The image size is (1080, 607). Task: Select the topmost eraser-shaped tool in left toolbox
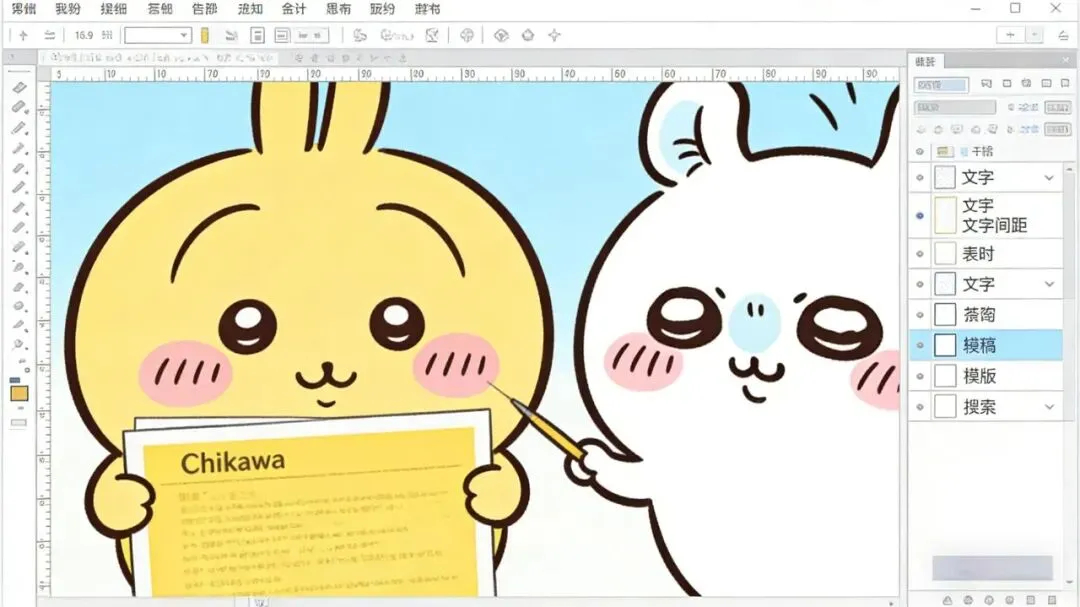coord(19,88)
